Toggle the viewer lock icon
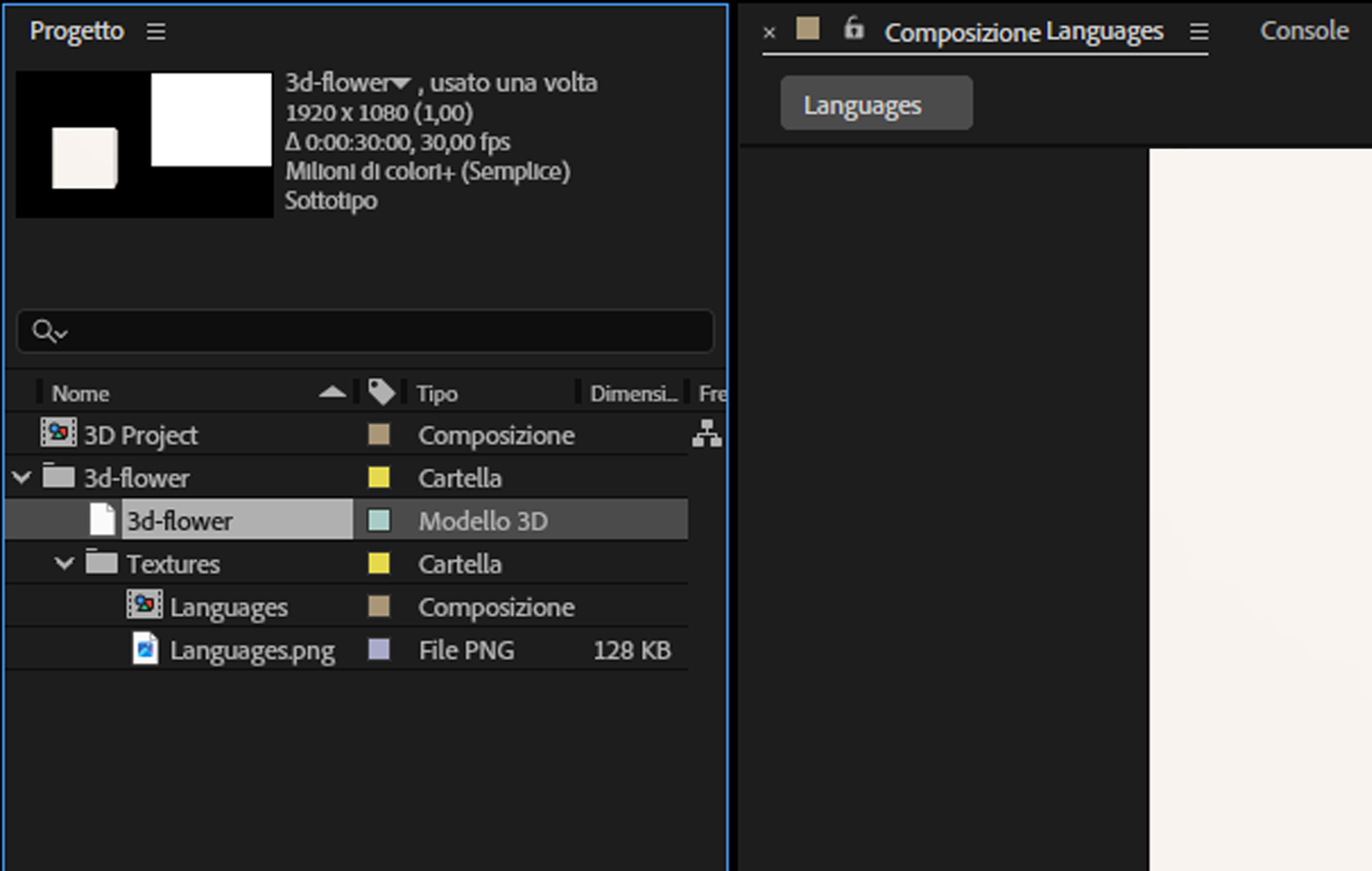 (x=854, y=29)
